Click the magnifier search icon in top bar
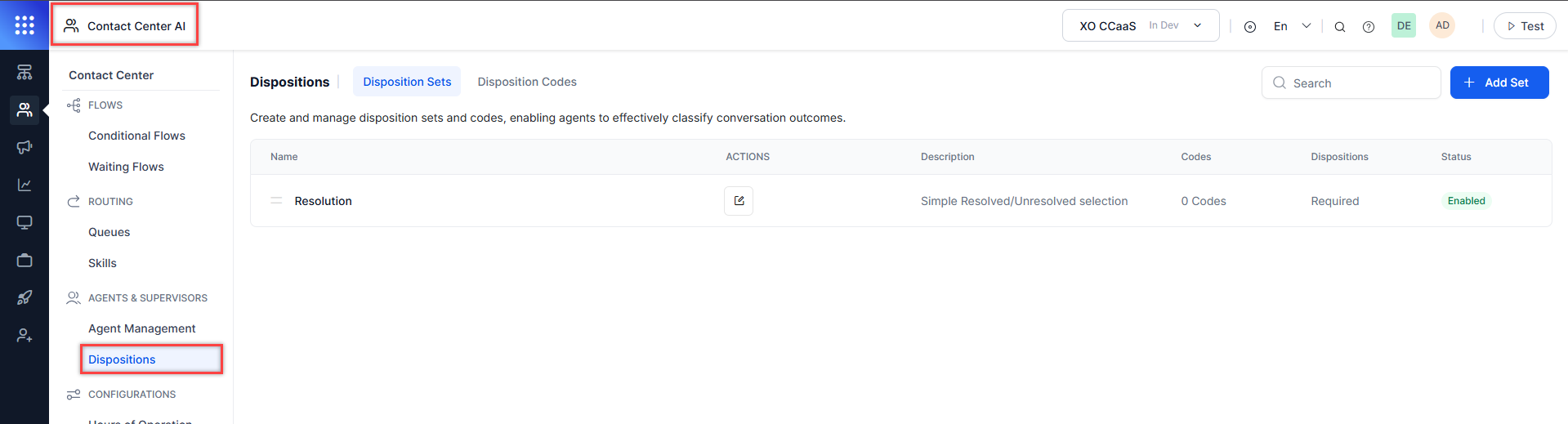This screenshot has width=1568, height=424. 1340,27
